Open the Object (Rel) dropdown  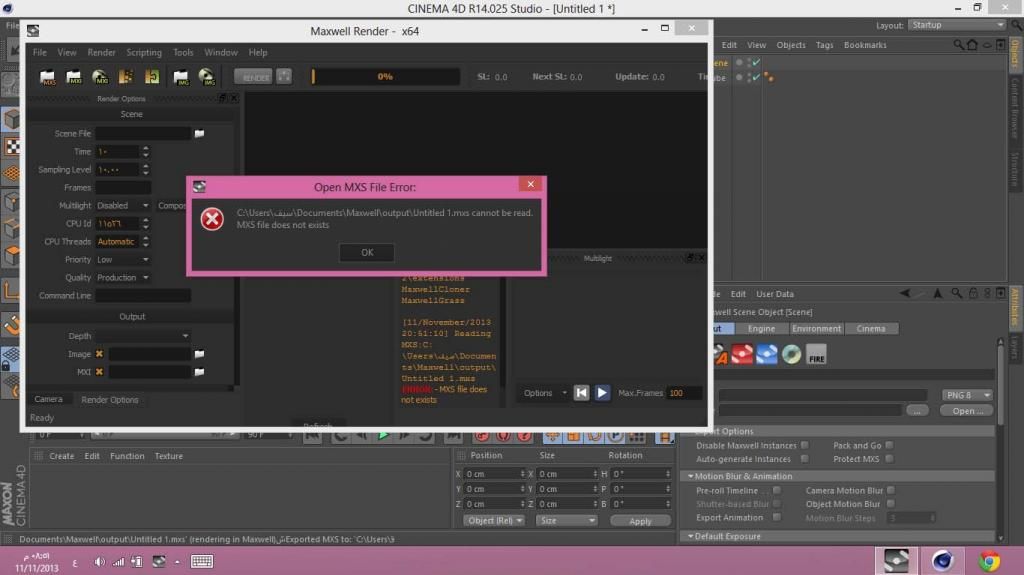click(494, 521)
